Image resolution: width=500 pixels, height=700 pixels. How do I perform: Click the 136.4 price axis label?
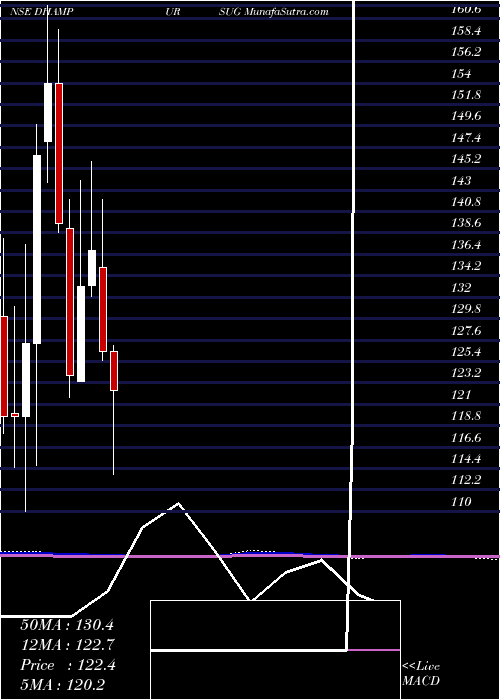(466, 245)
